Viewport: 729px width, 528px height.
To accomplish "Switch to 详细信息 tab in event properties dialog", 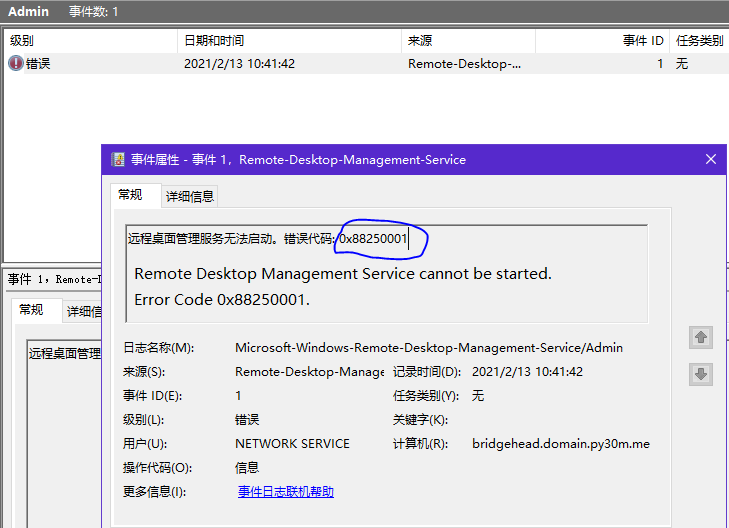I will coord(190,196).
